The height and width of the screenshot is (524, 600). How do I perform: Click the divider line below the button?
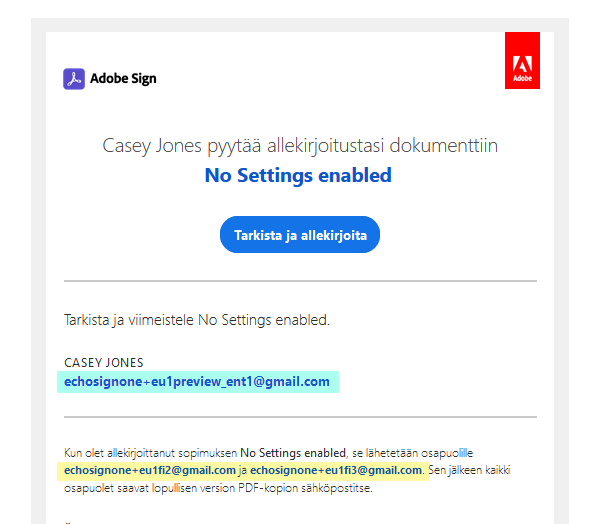(300, 281)
